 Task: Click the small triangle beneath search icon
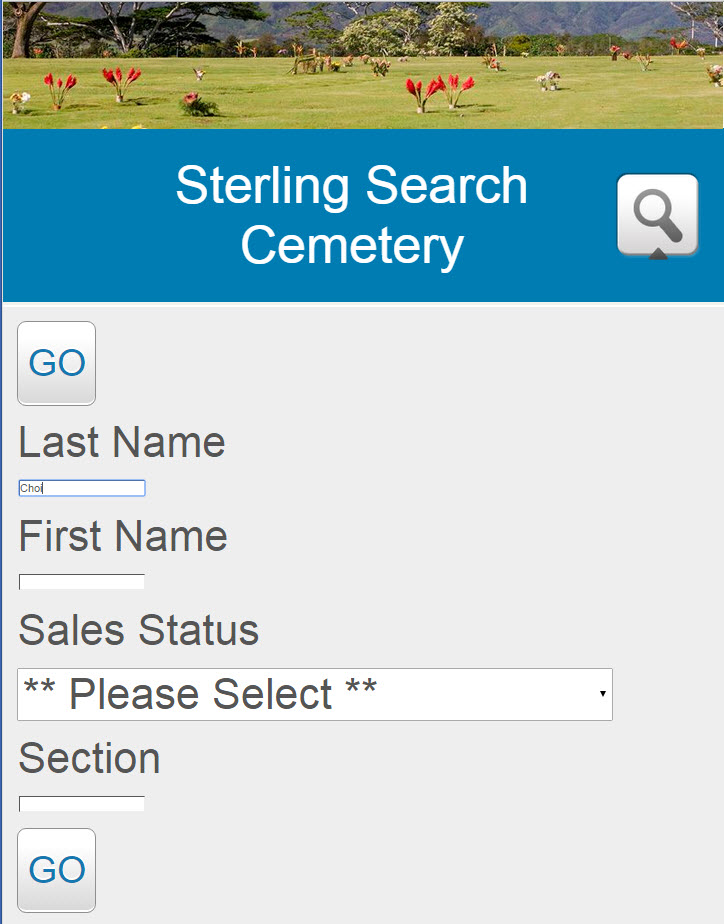[658, 254]
